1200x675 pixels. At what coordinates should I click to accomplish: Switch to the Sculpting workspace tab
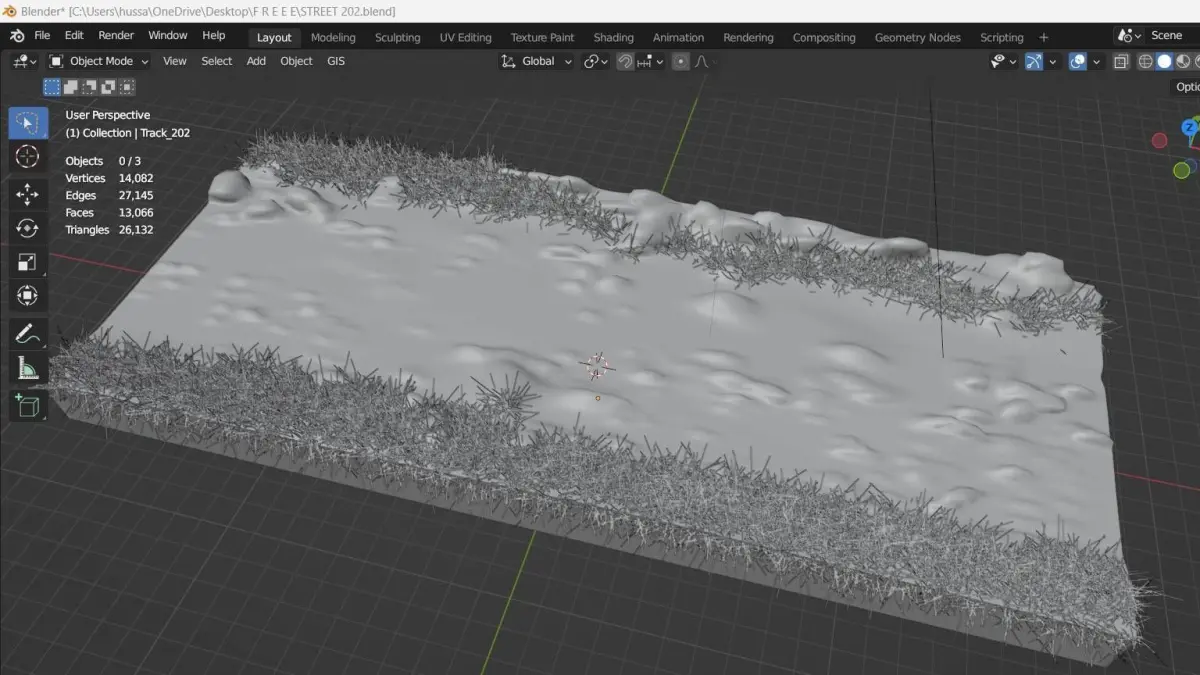coord(397,37)
